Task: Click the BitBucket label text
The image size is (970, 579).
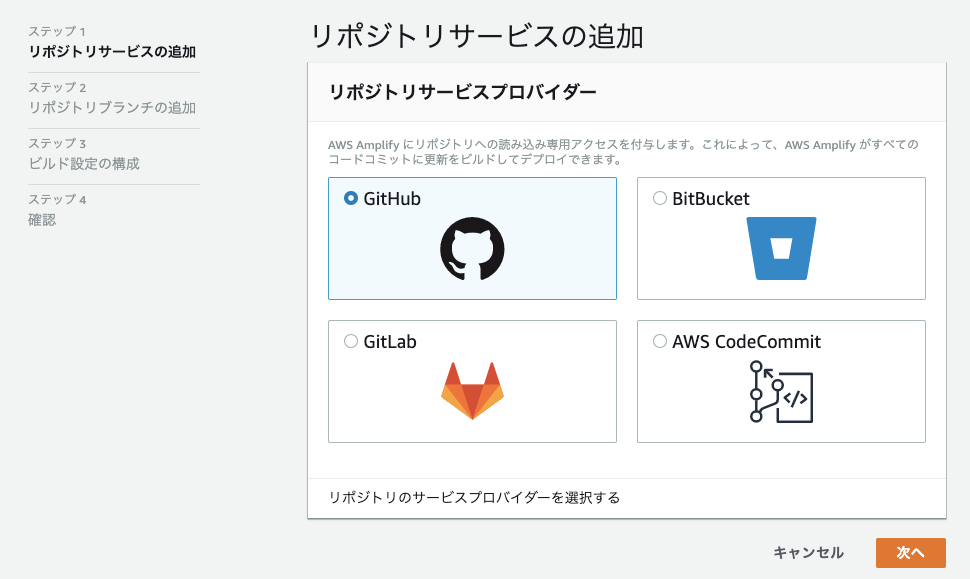Action: coord(711,199)
